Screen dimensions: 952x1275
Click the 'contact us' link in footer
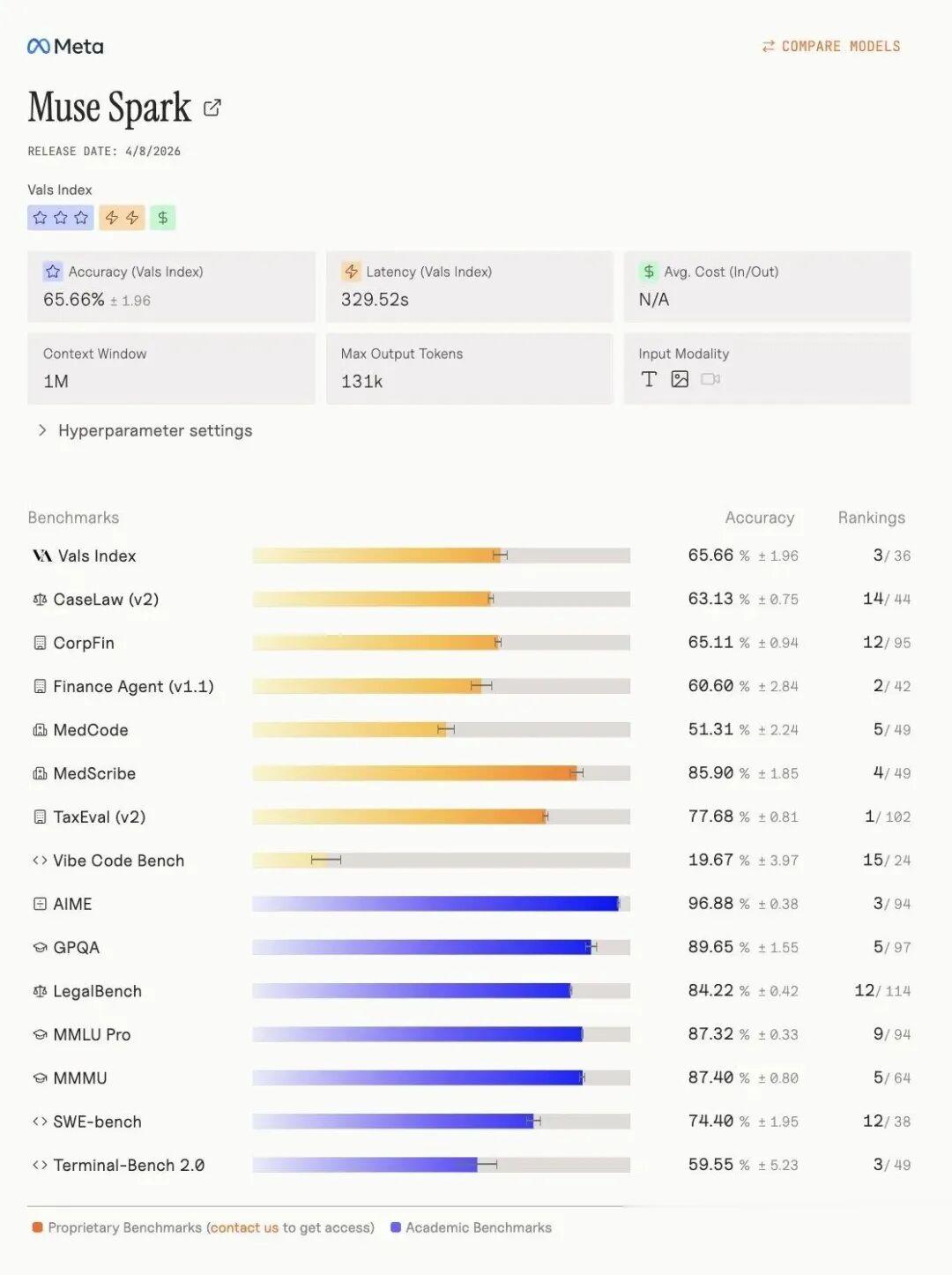click(244, 1227)
